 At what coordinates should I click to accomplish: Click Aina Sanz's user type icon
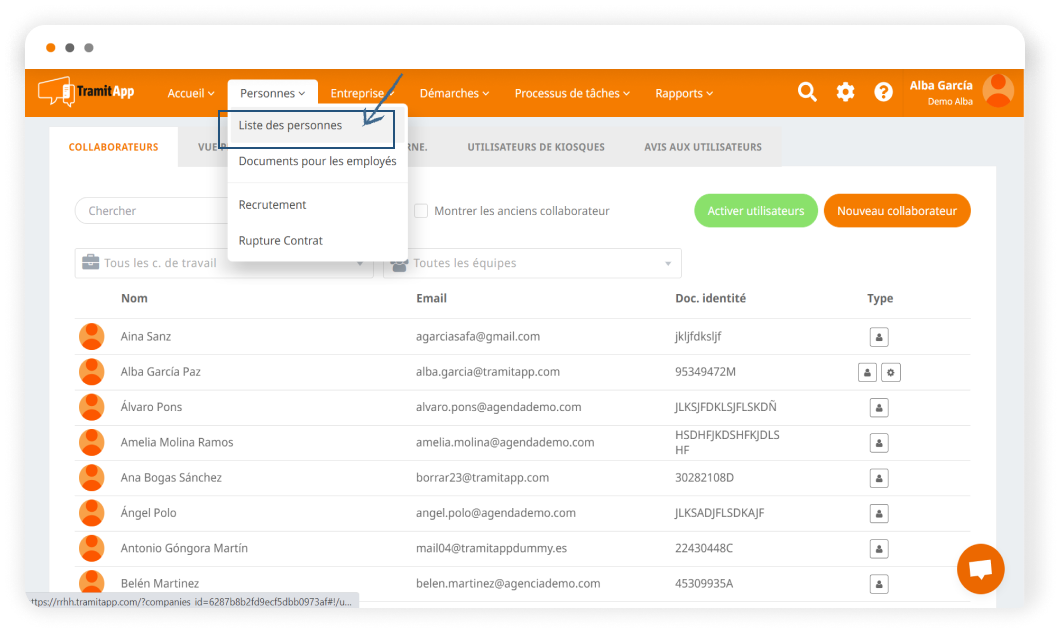879,336
